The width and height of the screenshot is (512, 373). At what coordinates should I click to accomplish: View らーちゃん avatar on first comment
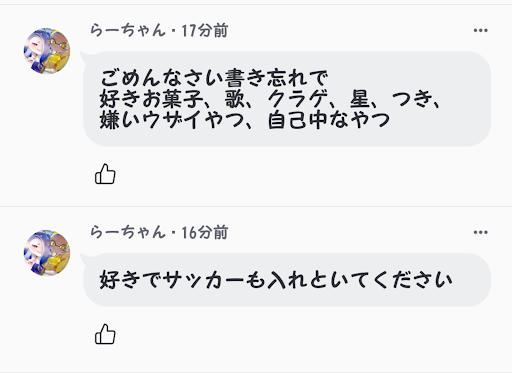click(x=47, y=51)
